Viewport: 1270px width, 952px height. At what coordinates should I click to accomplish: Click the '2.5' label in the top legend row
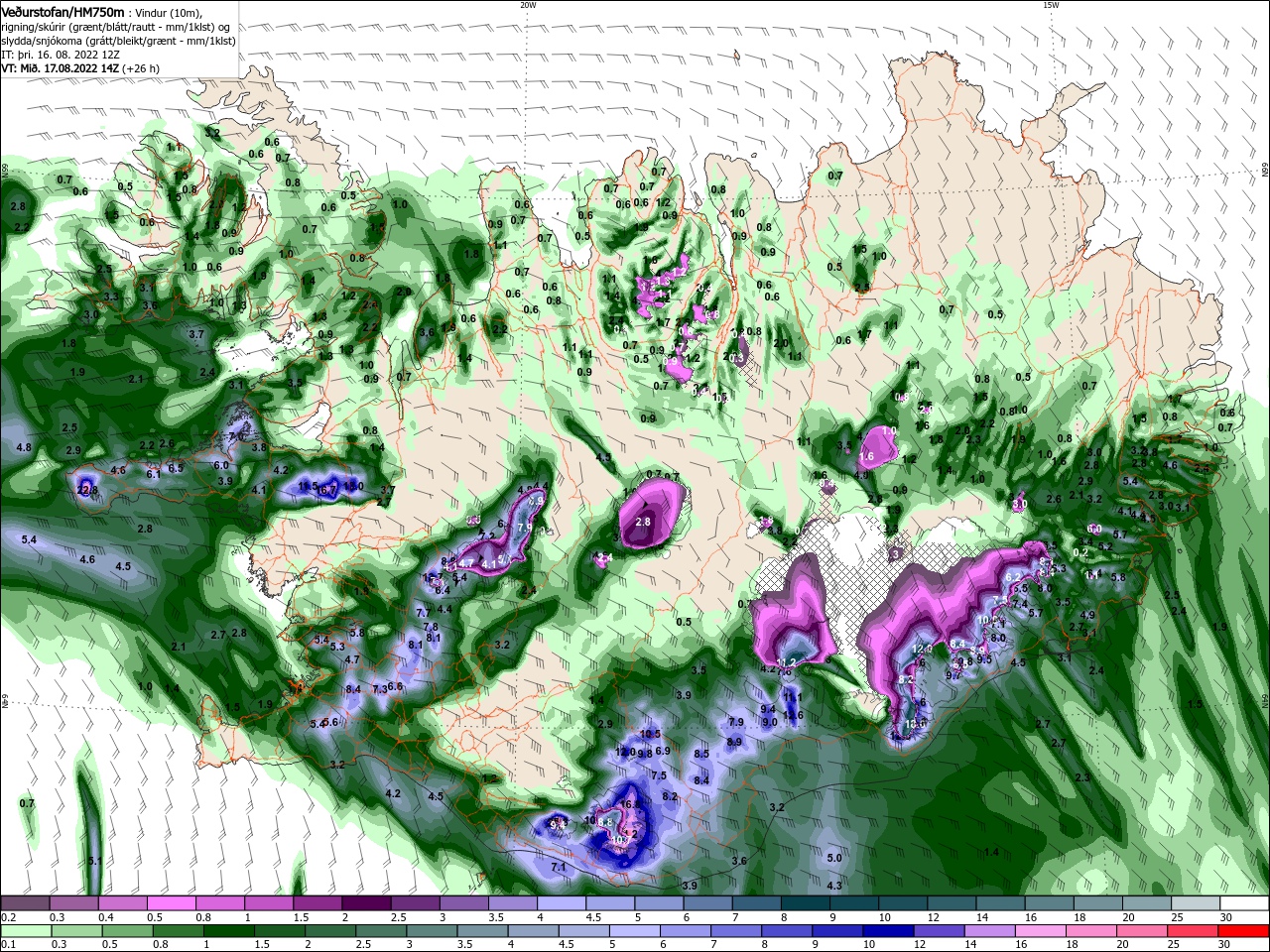point(398,917)
